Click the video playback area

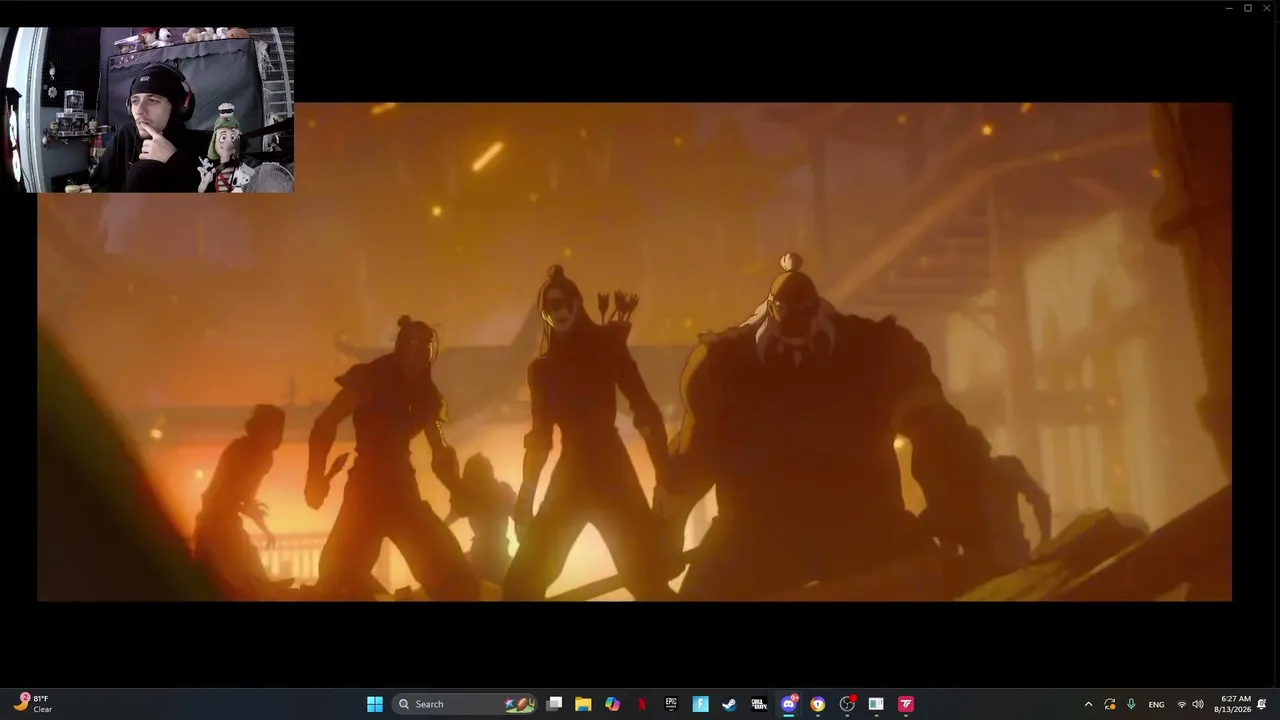pyautogui.click(x=635, y=351)
